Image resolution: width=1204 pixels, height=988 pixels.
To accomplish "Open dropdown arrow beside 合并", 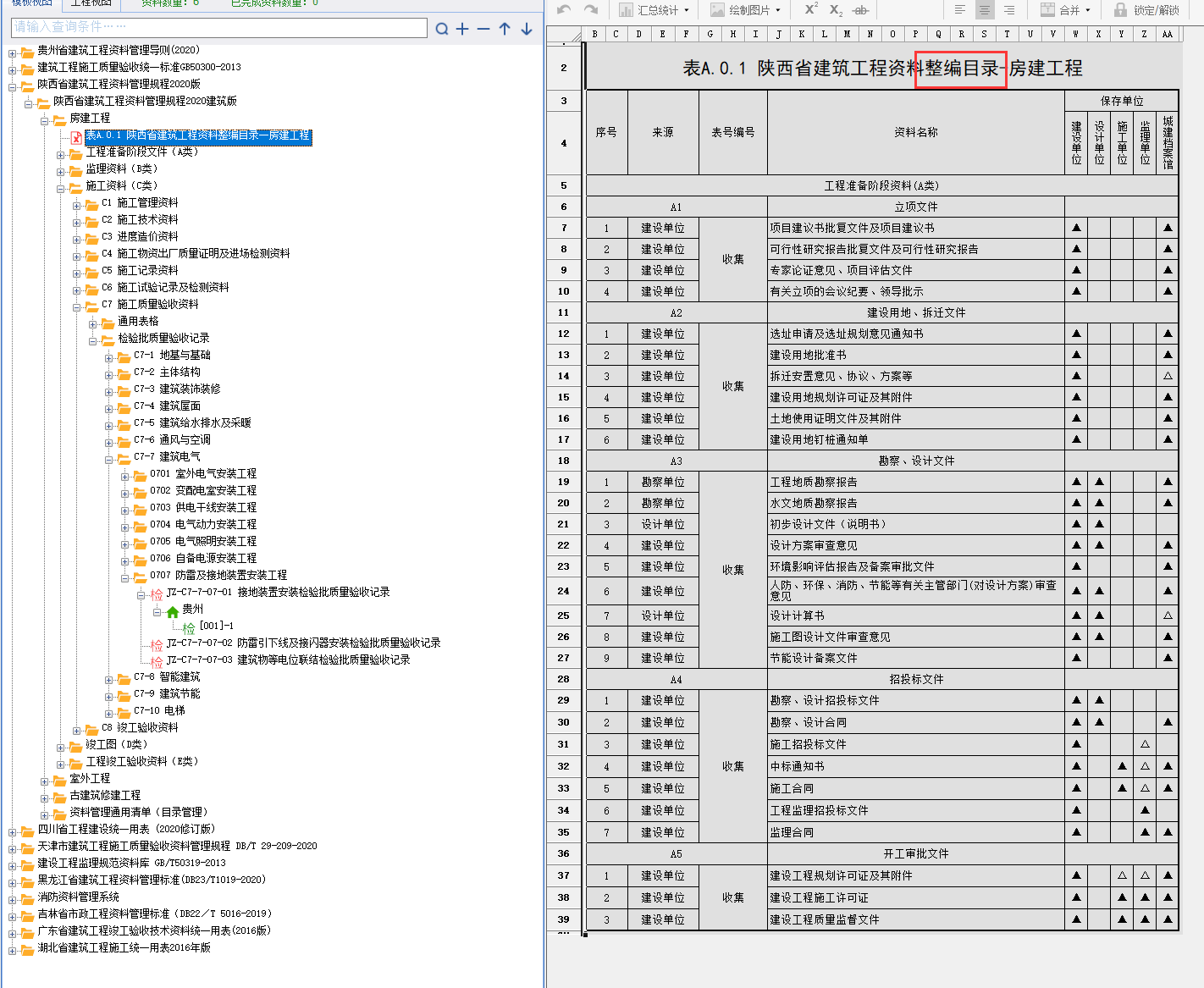I will [x=1088, y=10].
